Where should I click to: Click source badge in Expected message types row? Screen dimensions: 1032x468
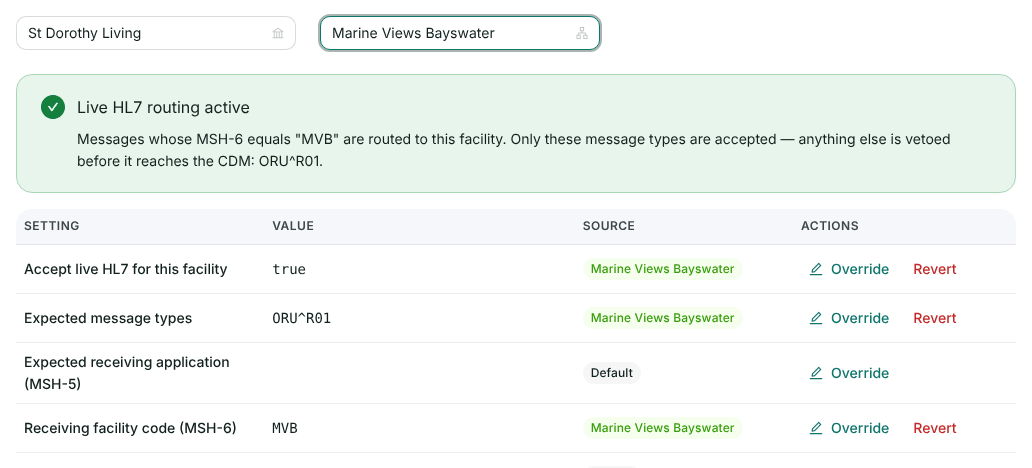662,318
